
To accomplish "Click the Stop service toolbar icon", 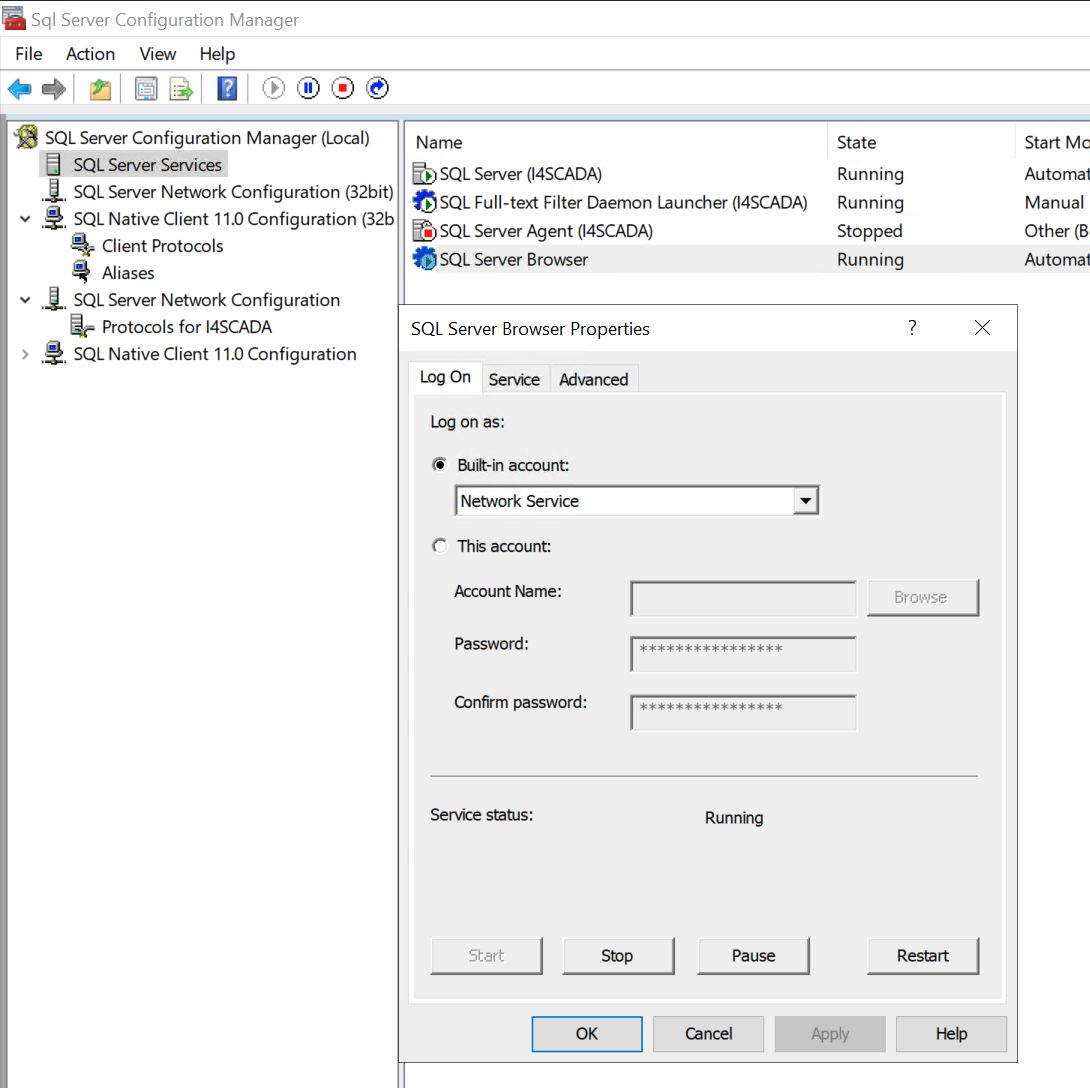I will (341, 88).
